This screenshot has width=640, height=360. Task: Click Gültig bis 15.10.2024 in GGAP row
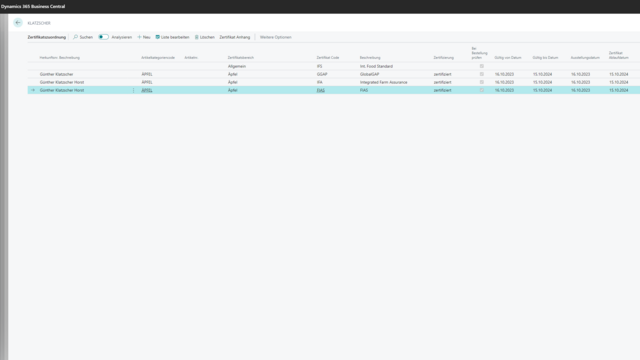pyautogui.click(x=542, y=74)
